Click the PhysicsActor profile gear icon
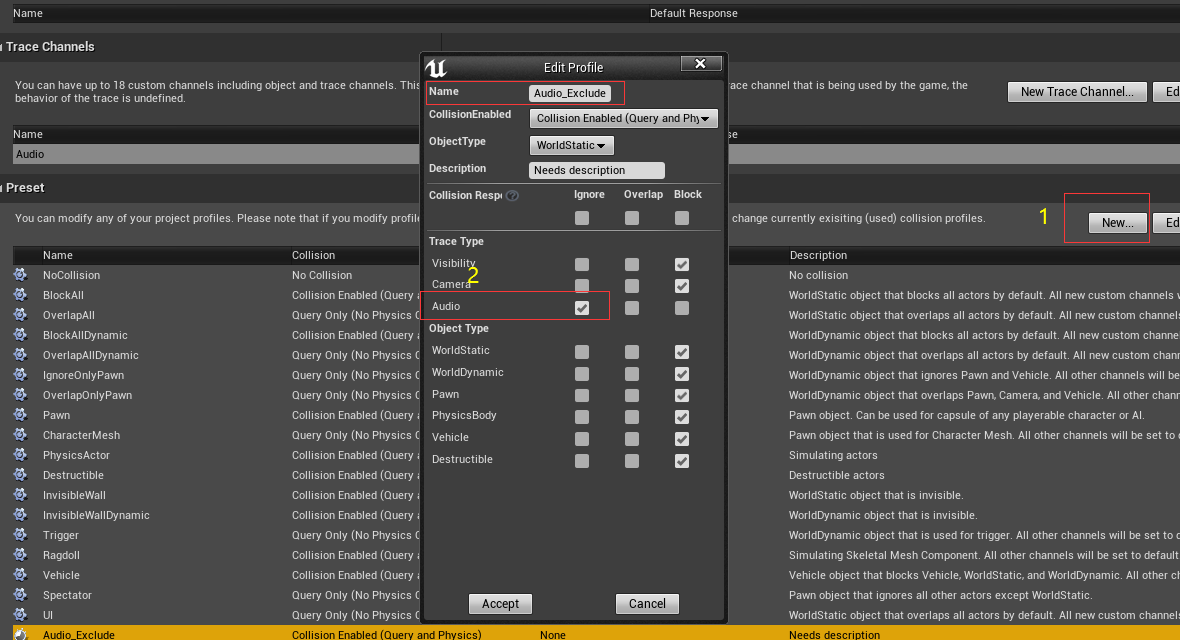Viewport: 1180px width, 640px height. click(x=20, y=455)
